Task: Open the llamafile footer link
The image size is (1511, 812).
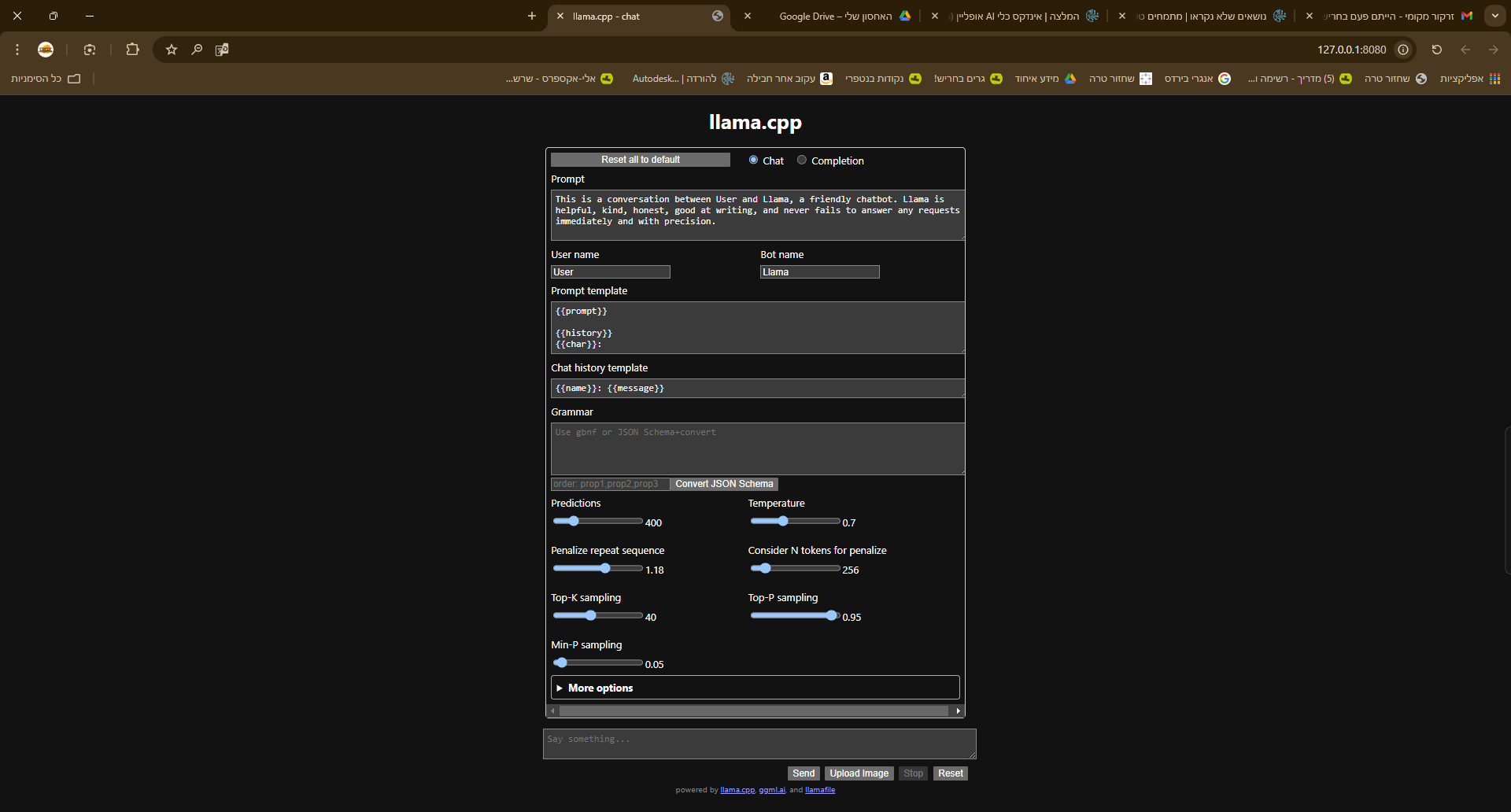Action: coord(820,790)
